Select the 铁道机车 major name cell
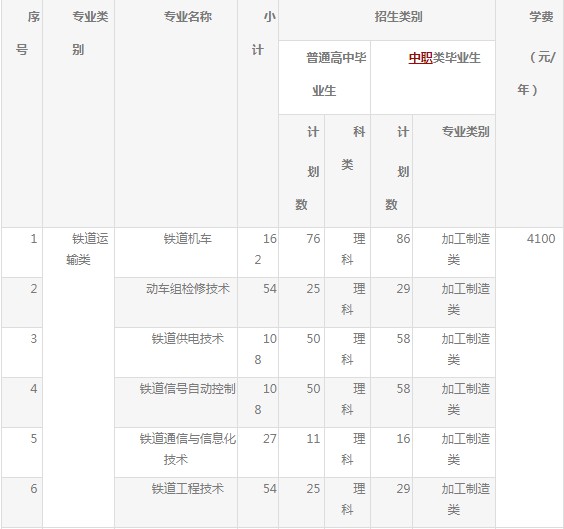Screen dimensions: 564x529 (176, 252)
